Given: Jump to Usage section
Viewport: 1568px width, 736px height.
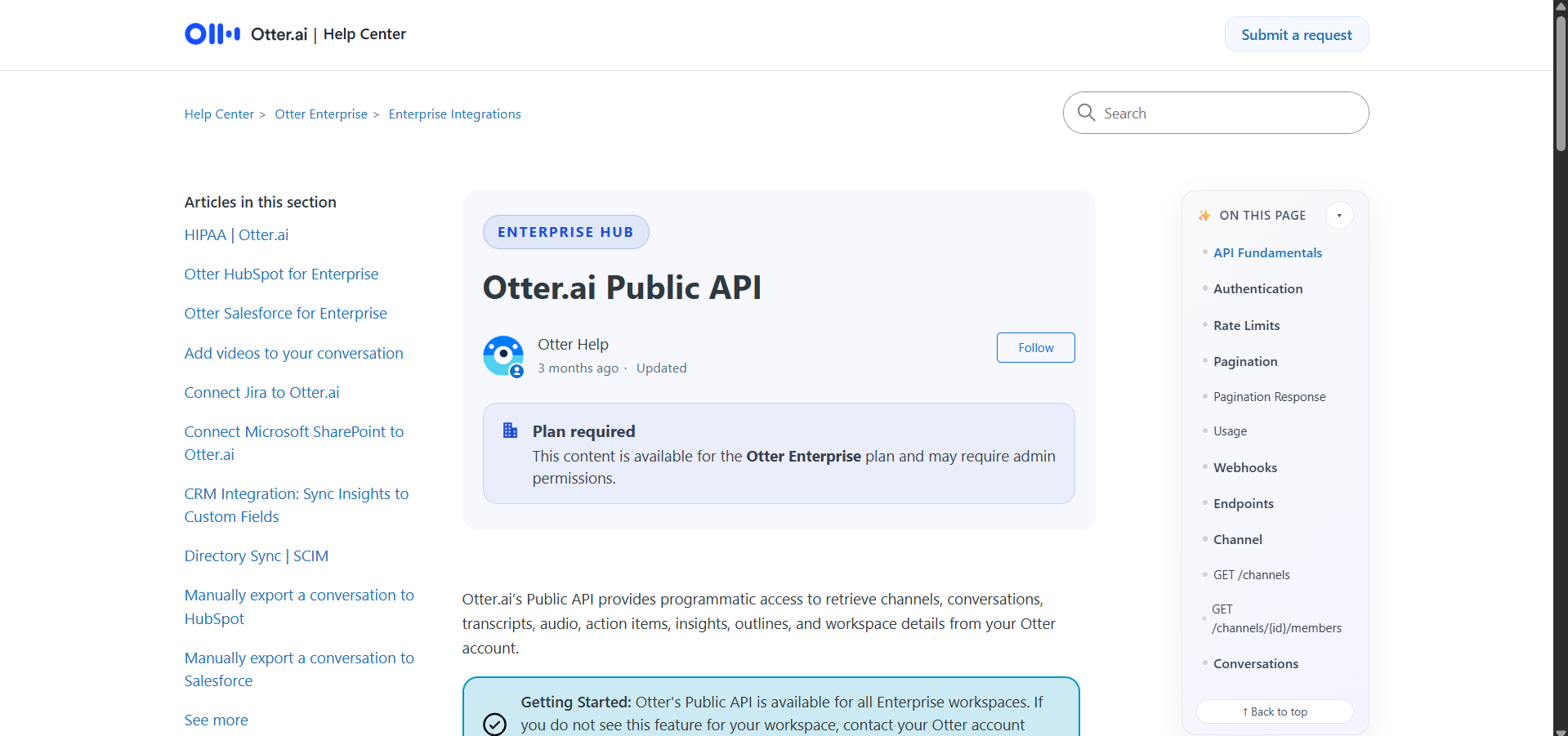Looking at the screenshot, I should click(x=1230, y=431).
